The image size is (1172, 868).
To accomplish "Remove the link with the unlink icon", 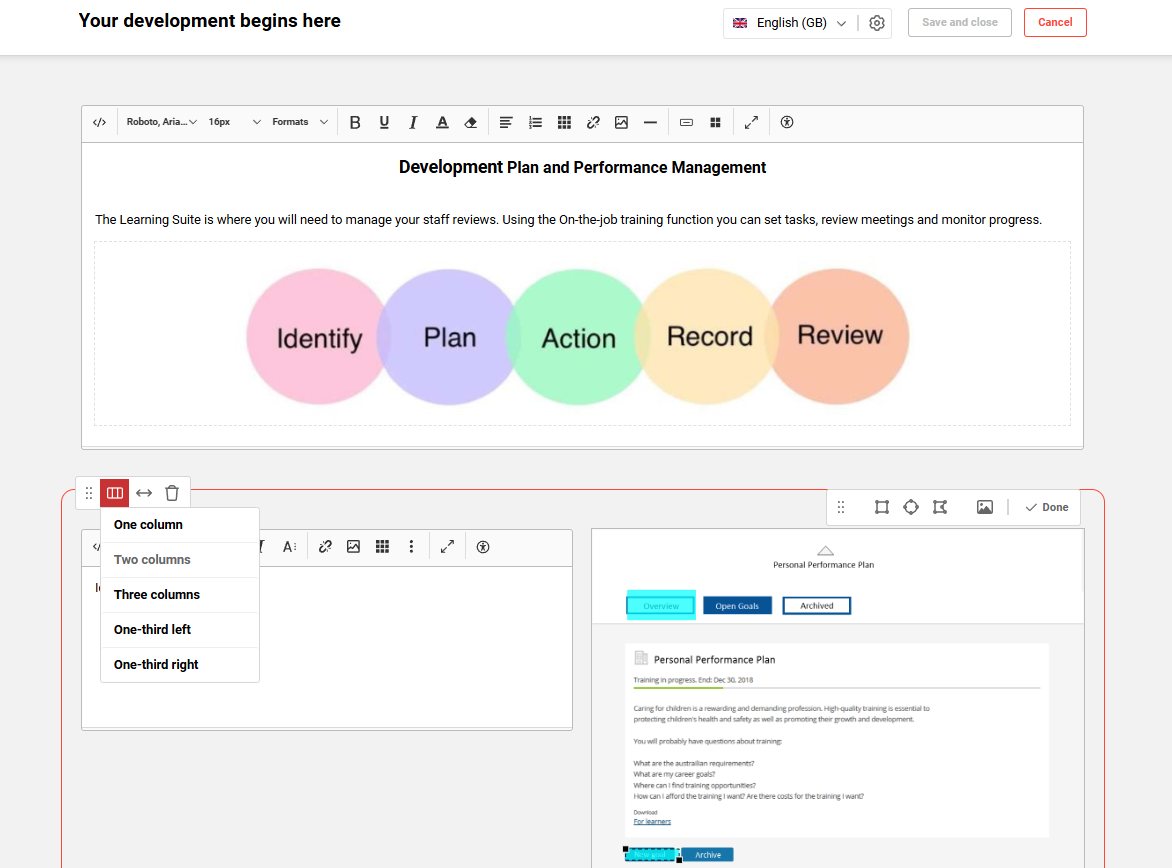I will [x=593, y=122].
